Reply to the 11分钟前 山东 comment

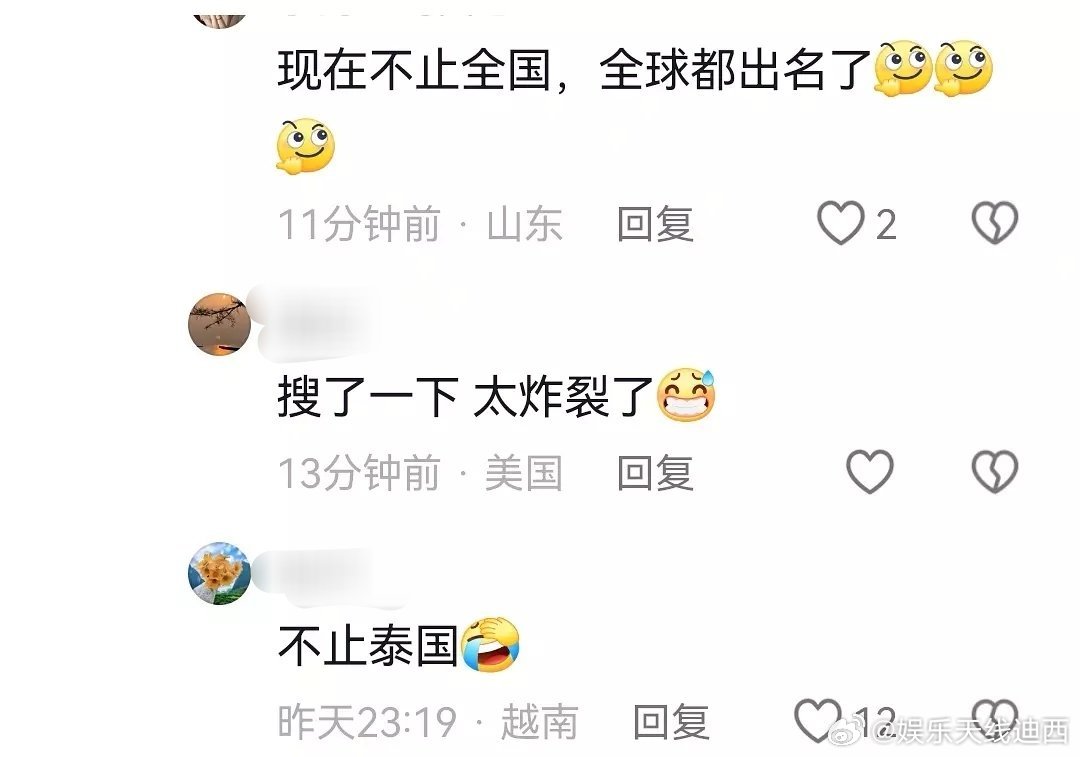click(655, 224)
